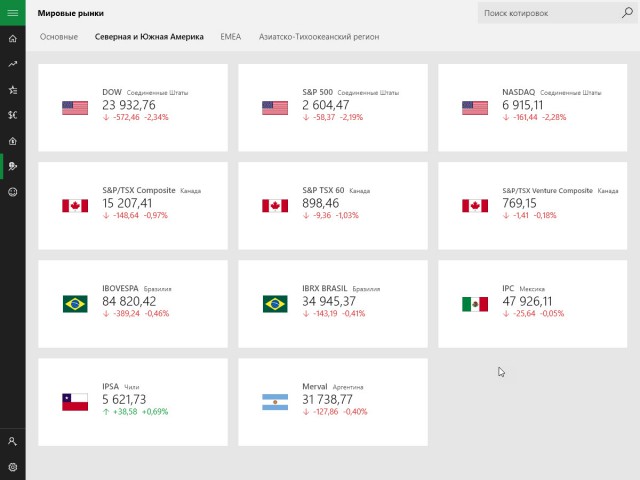
Task: Click the Мировые рынки page title
Action: 71,13
